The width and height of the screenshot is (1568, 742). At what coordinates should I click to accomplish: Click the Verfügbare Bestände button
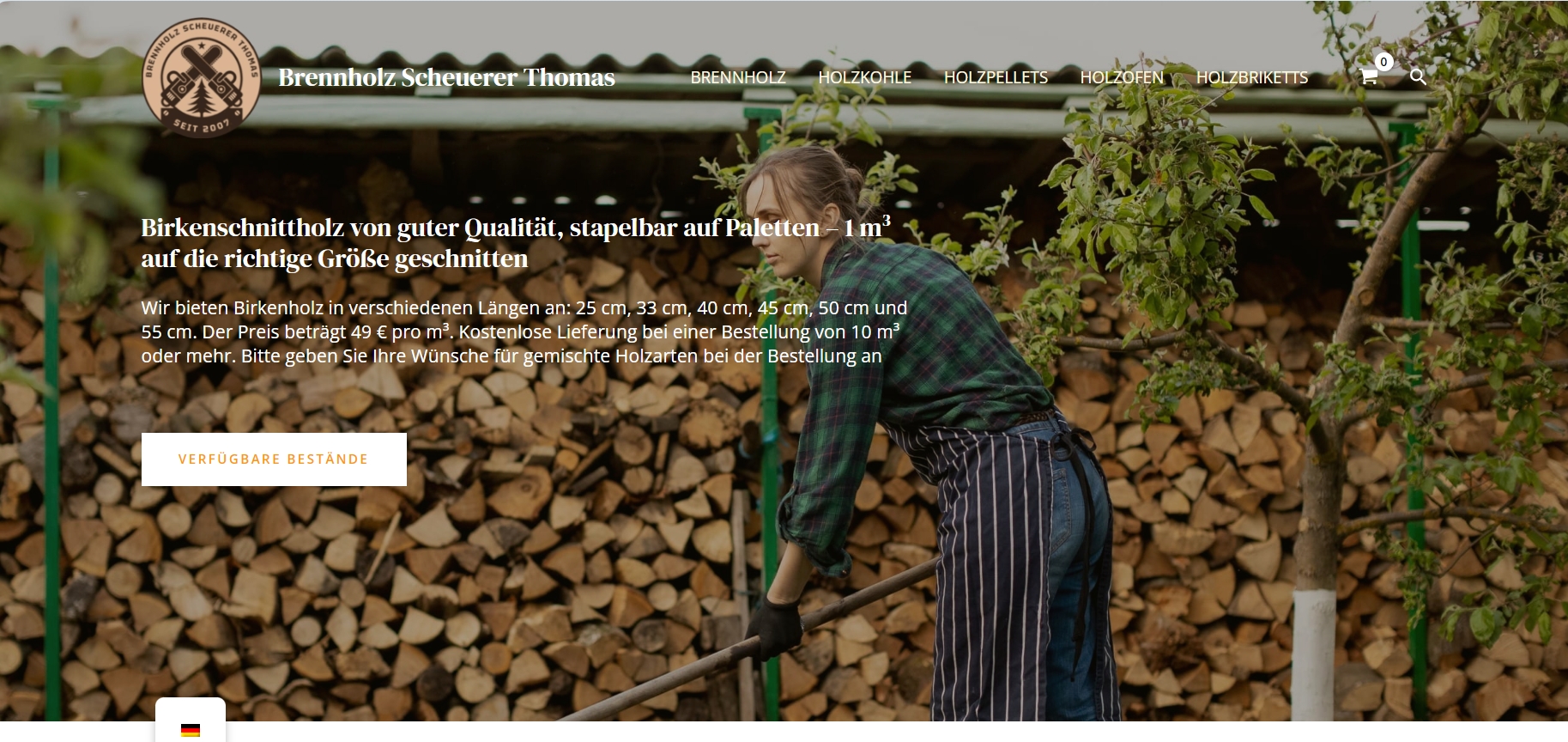[274, 459]
